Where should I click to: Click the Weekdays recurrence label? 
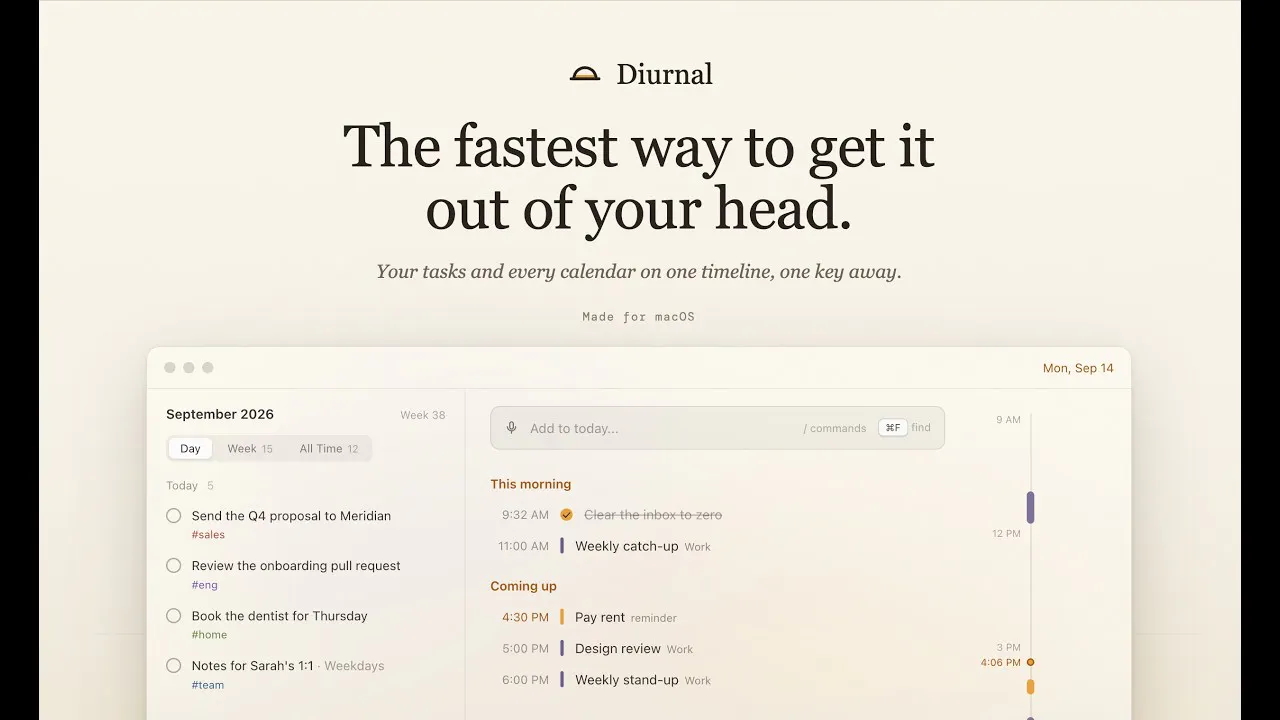(x=354, y=666)
